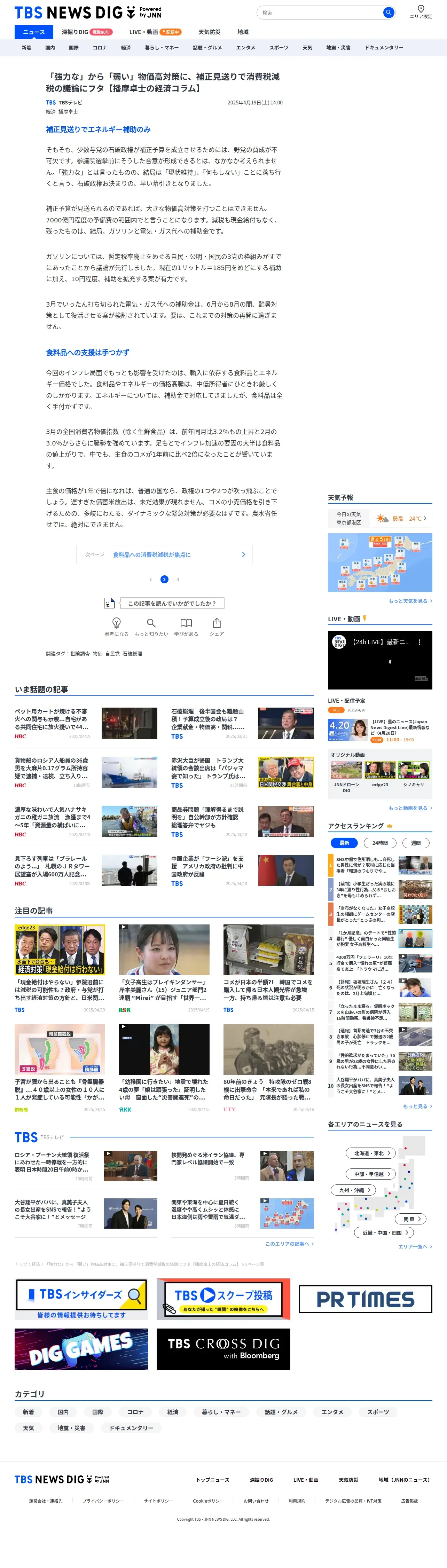Screen dimensions: 447x1568
Task: Click the weather map image
Action: pos(380,562)
